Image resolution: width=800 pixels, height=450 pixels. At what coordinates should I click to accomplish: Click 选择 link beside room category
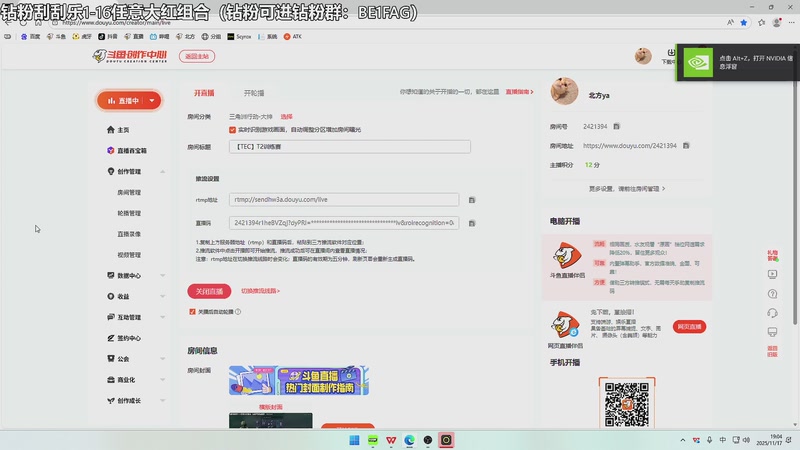286,117
